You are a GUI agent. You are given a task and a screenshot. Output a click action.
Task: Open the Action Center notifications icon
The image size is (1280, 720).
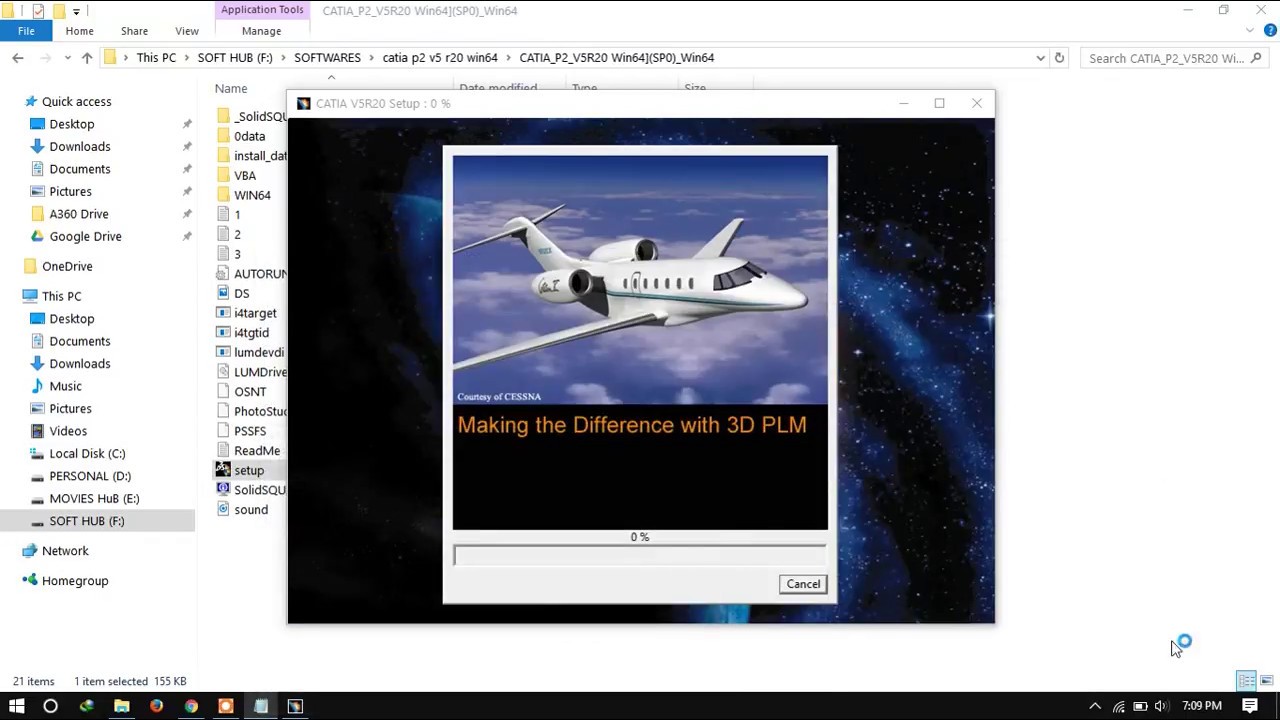1250,706
